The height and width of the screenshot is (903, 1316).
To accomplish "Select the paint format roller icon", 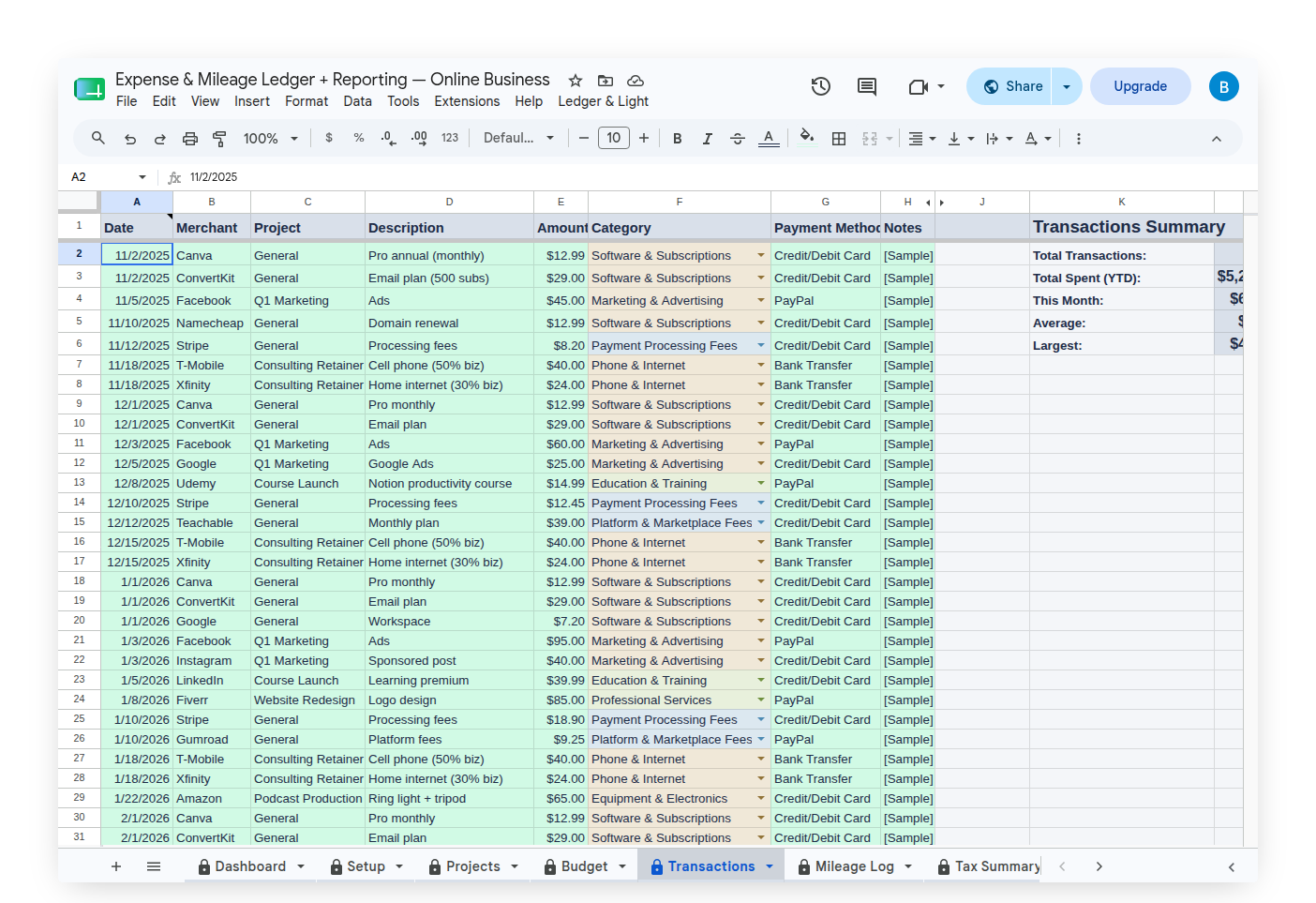I will pyautogui.click(x=220, y=139).
